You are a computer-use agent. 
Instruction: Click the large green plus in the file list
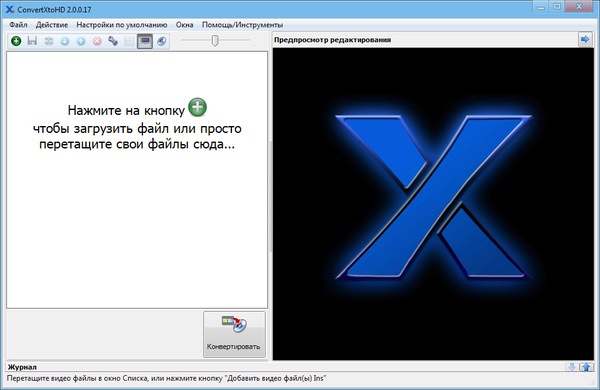tap(197, 107)
